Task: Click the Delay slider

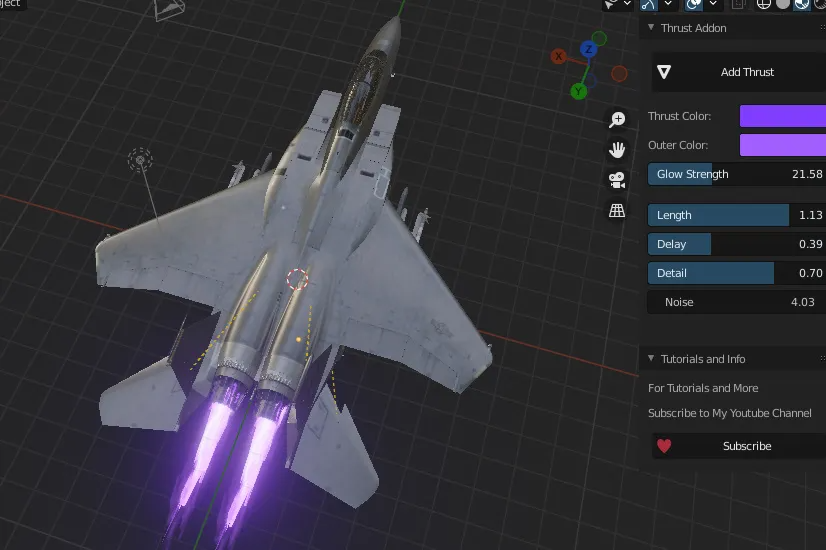Action: pos(737,244)
